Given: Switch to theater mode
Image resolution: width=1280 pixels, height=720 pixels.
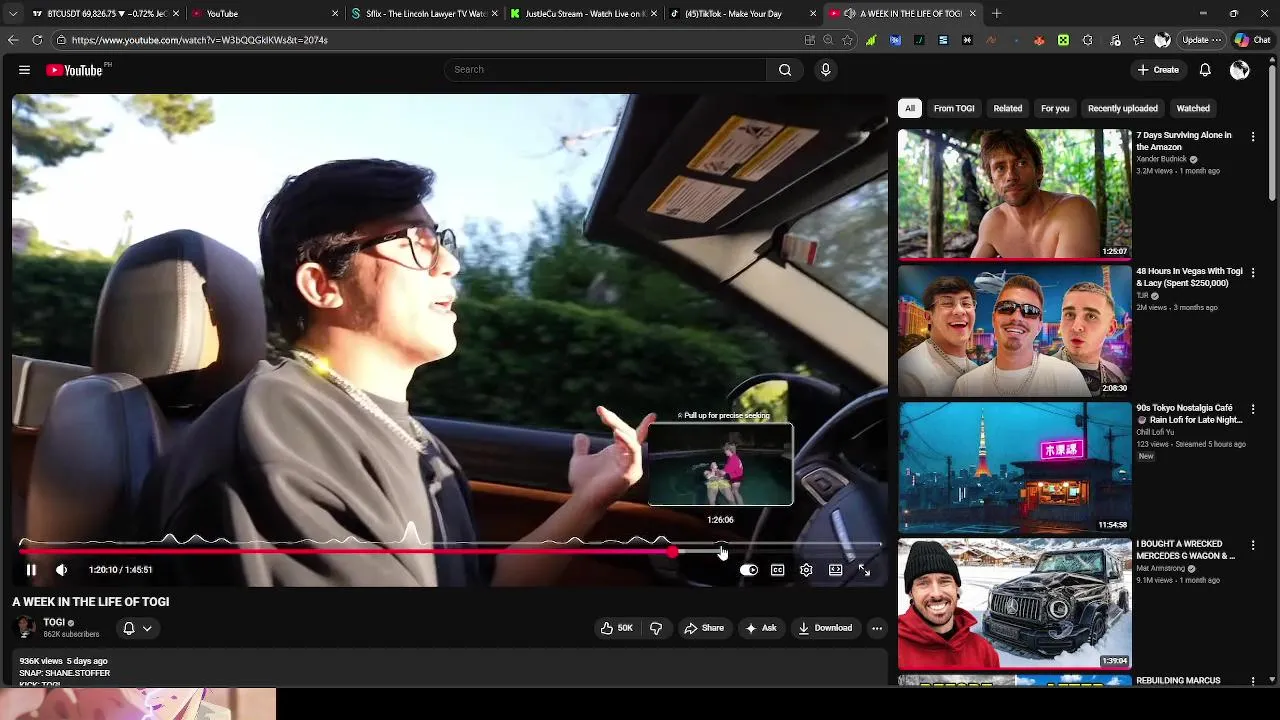Looking at the screenshot, I should coord(835,570).
